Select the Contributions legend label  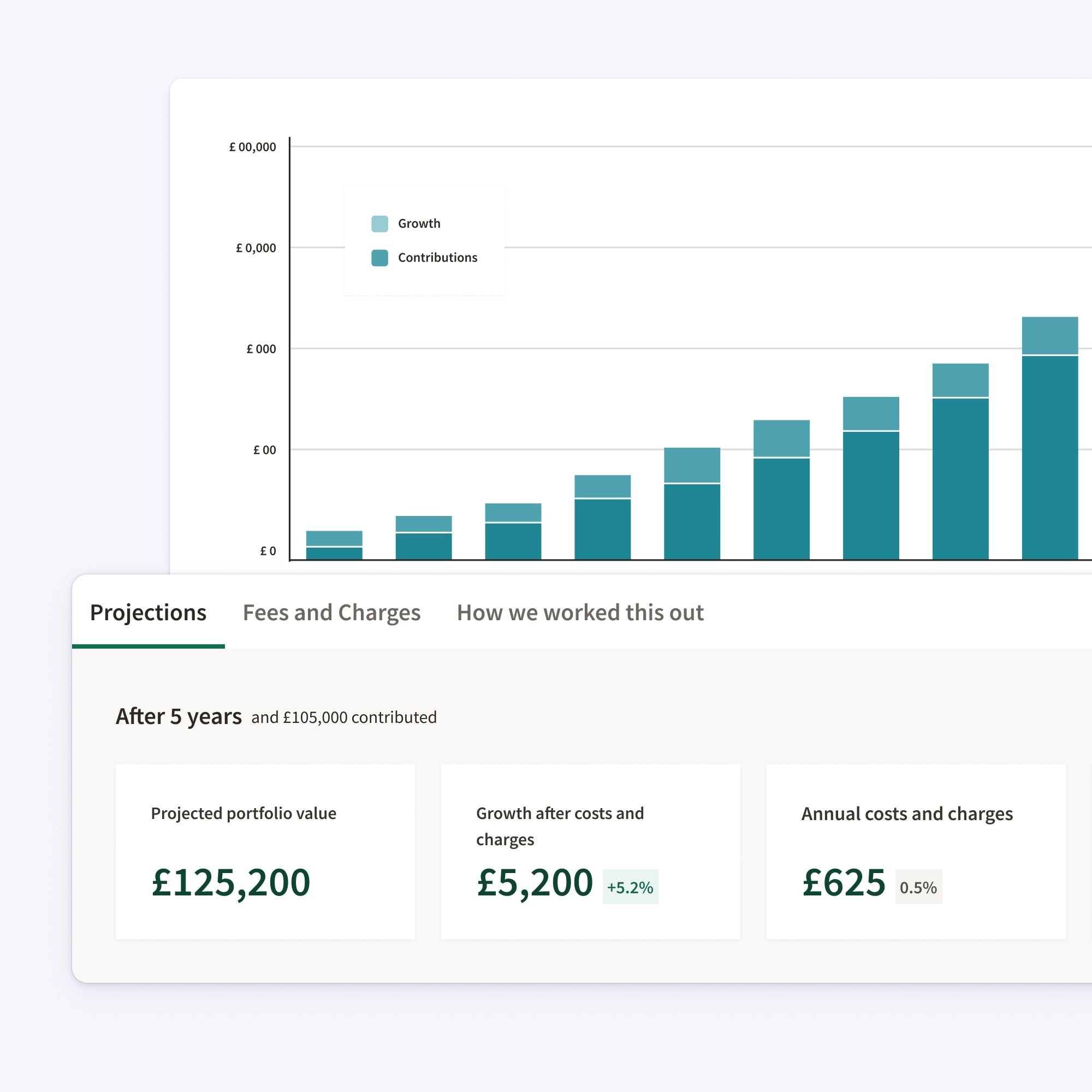coord(437,258)
